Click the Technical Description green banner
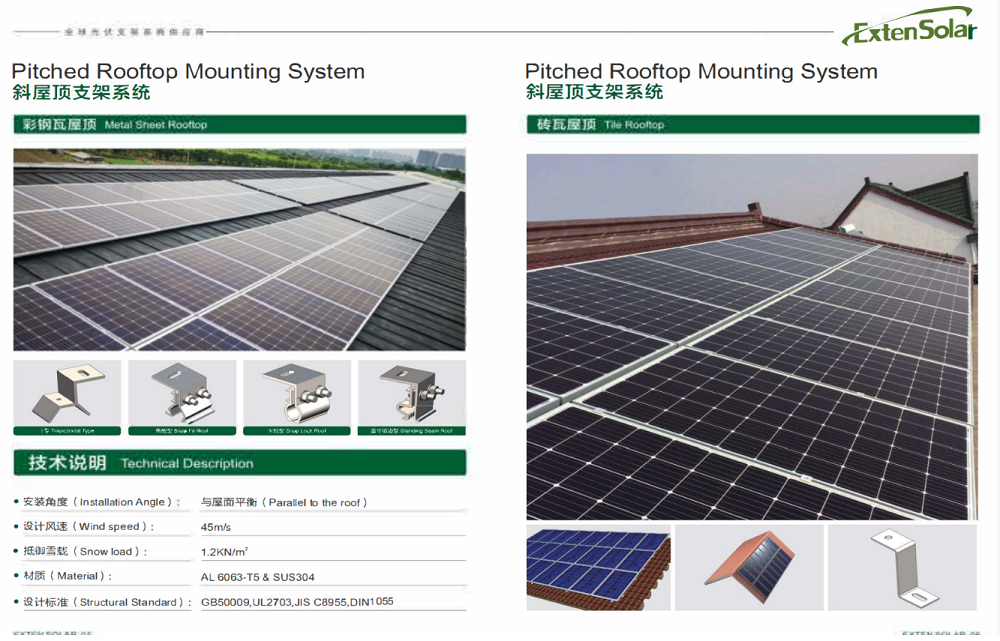This screenshot has height=641, width=1000. pyautogui.click(x=239, y=463)
